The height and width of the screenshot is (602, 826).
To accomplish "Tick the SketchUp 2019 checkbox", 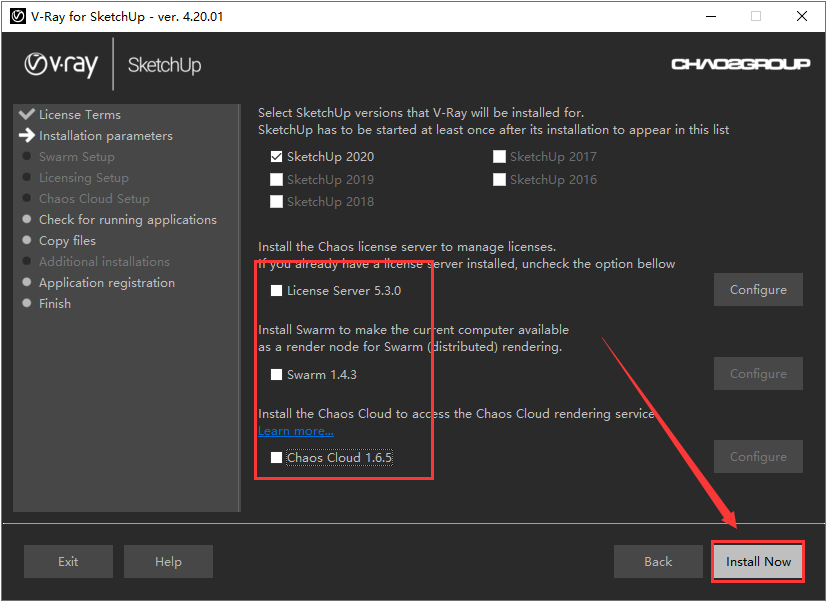I will pos(276,180).
